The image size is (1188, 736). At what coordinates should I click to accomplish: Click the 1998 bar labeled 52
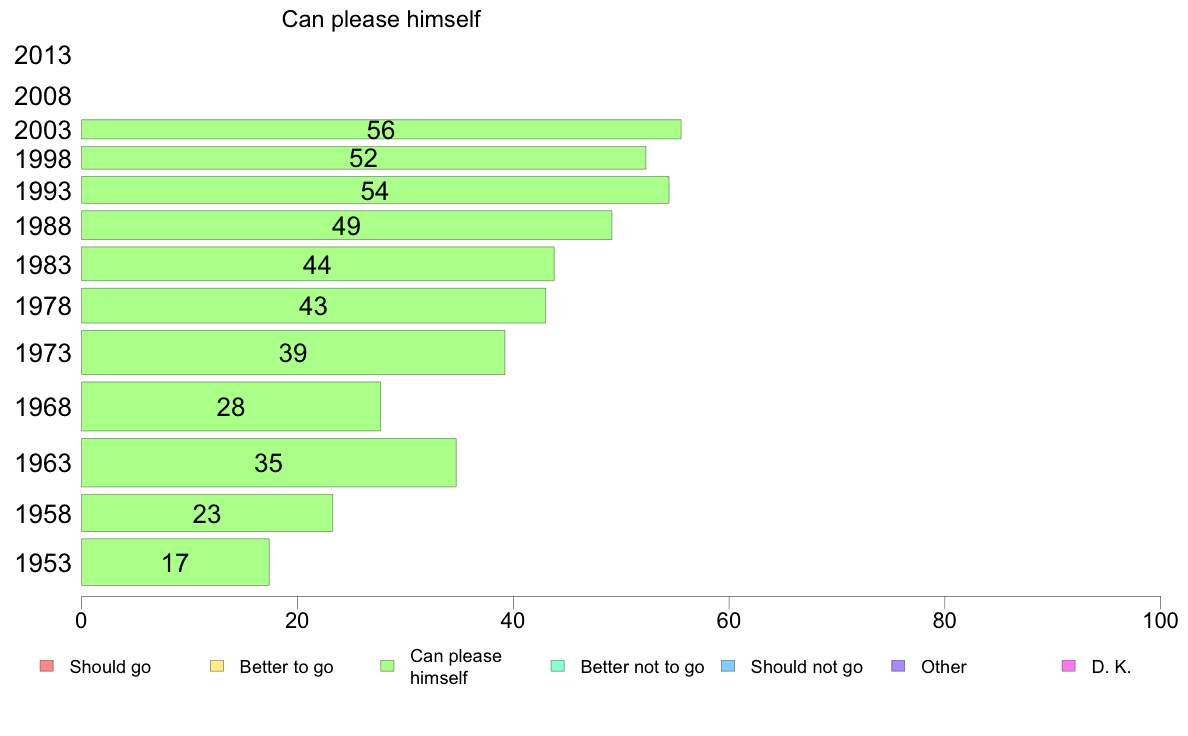point(364,158)
